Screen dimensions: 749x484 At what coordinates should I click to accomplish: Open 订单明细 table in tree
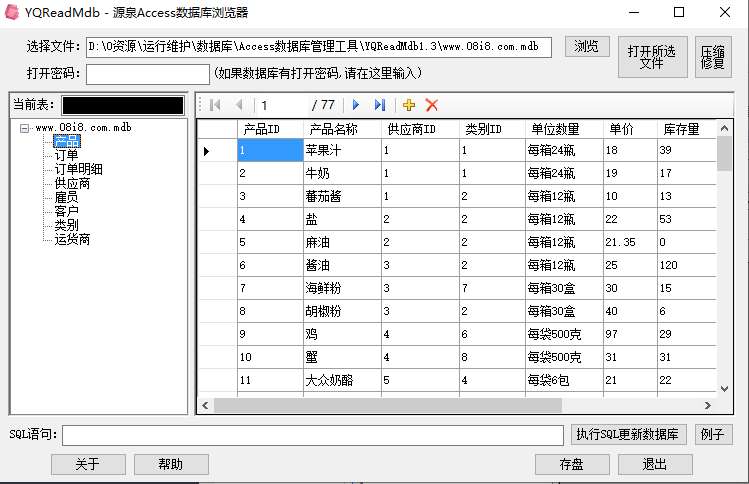[78, 169]
